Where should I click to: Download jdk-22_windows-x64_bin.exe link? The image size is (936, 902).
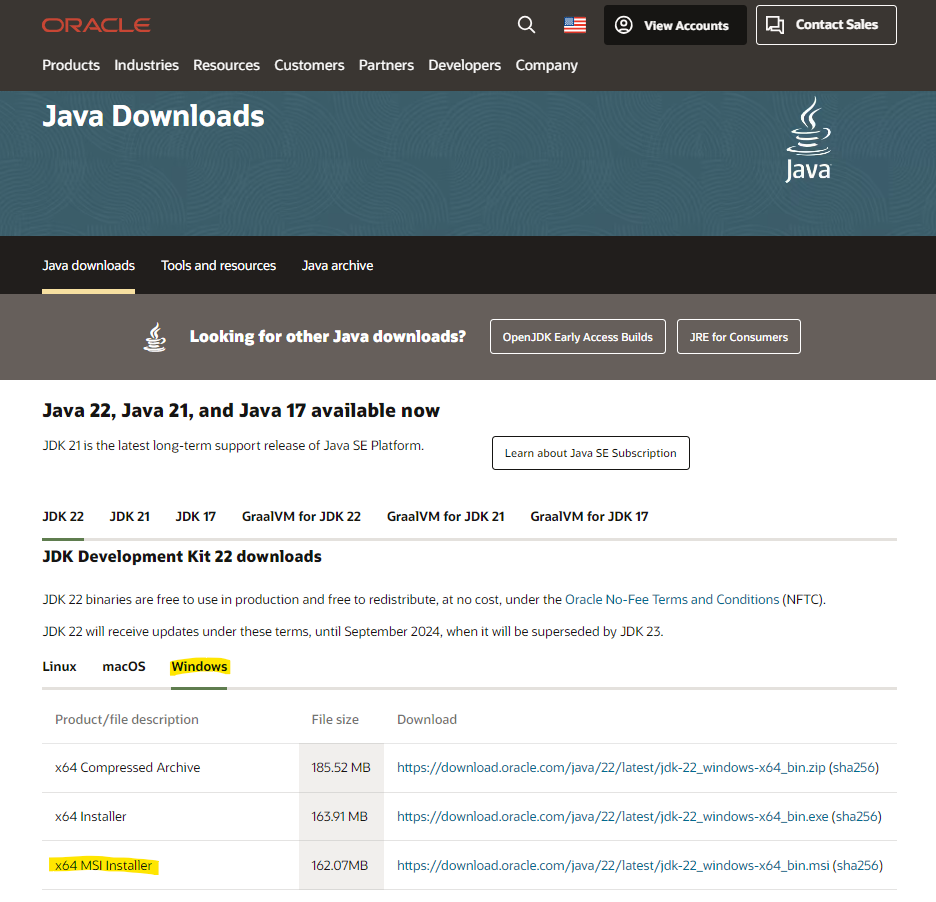tap(612, 817)
